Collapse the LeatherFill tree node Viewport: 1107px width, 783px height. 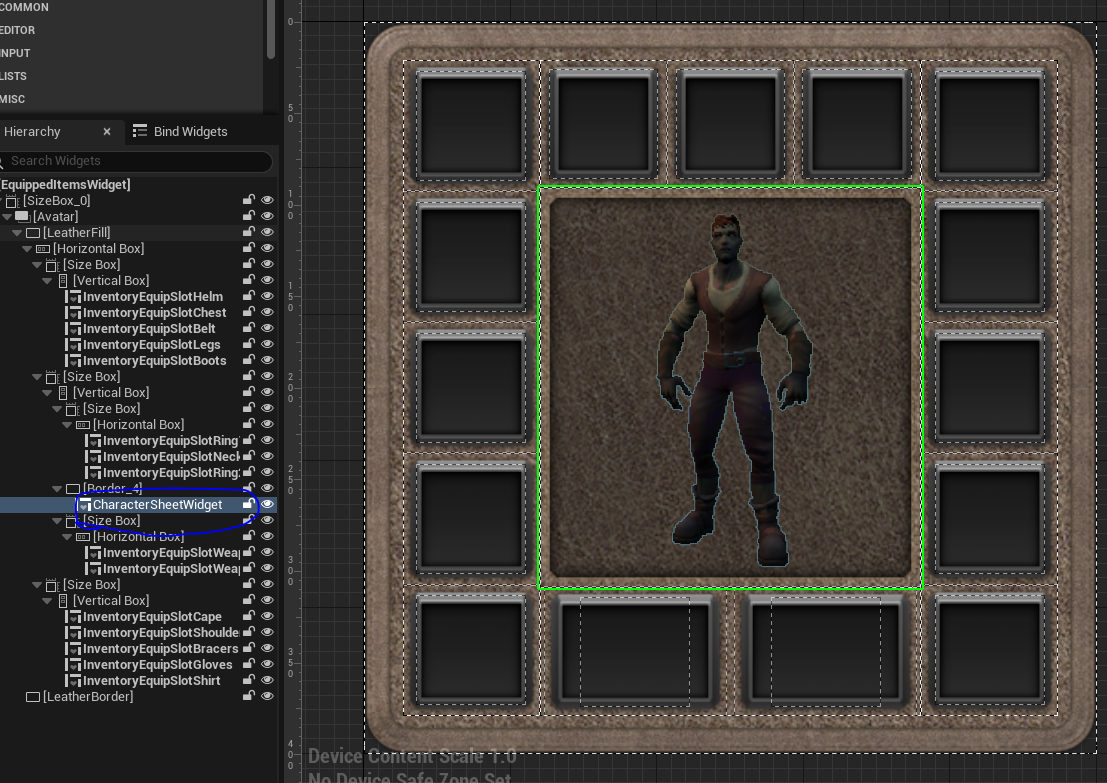click(17, 232)
